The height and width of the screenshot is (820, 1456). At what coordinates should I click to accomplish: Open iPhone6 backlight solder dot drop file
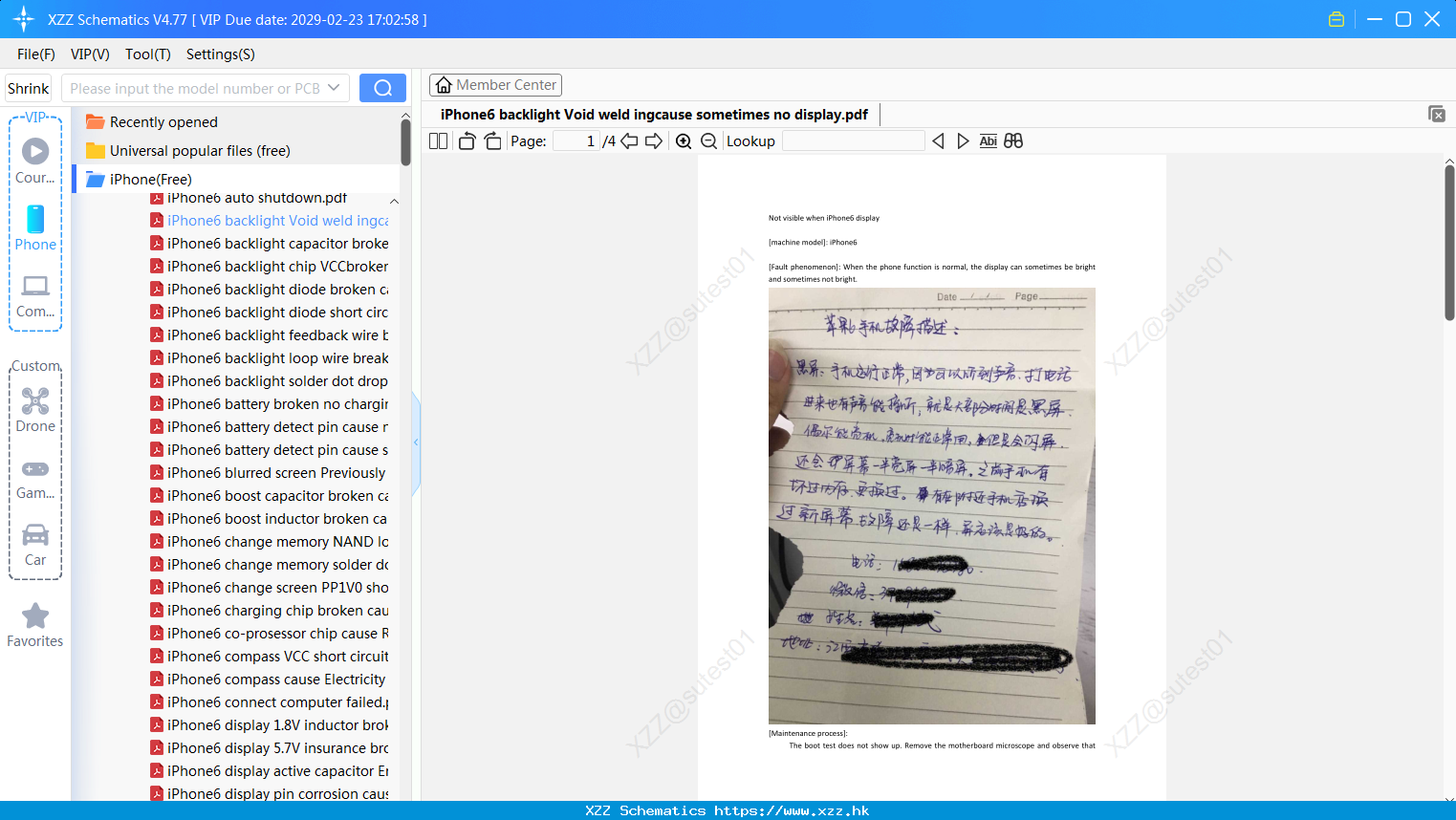pyautogui.click(x=270, y=381)
